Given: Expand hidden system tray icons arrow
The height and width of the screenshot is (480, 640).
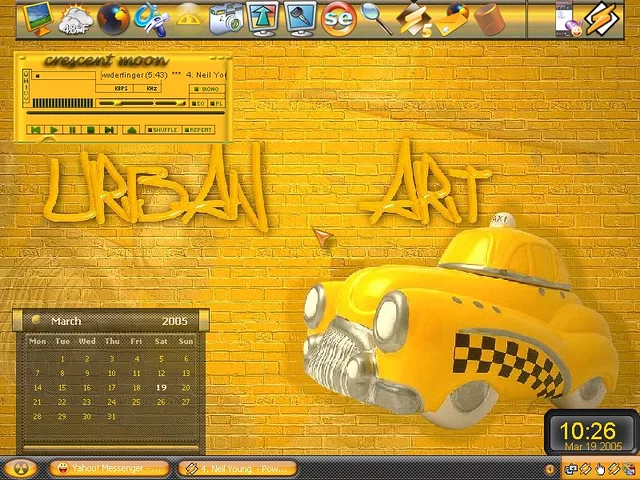Looking at the screenshot, I should (550, 469).
